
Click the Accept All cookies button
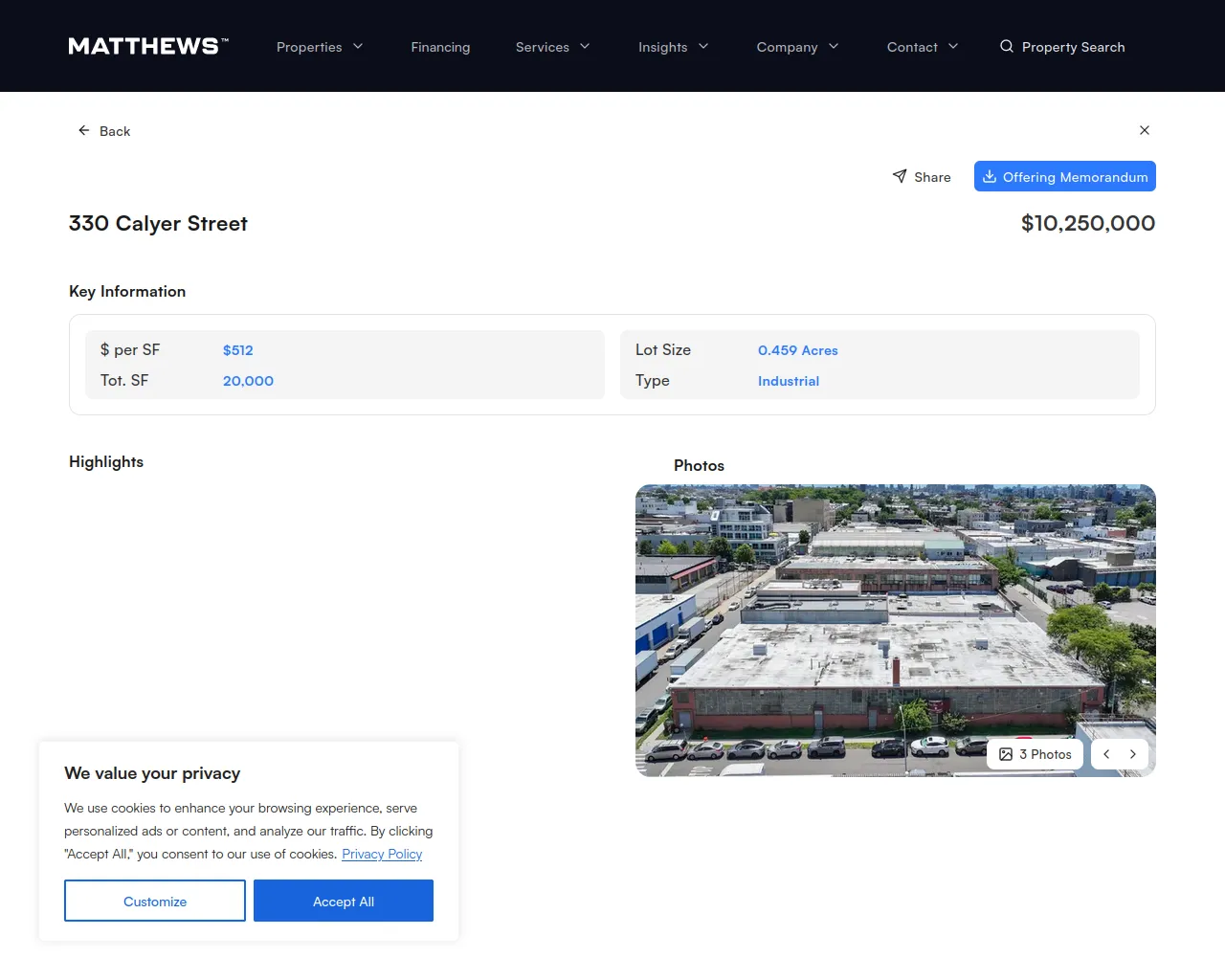point(344,901)
